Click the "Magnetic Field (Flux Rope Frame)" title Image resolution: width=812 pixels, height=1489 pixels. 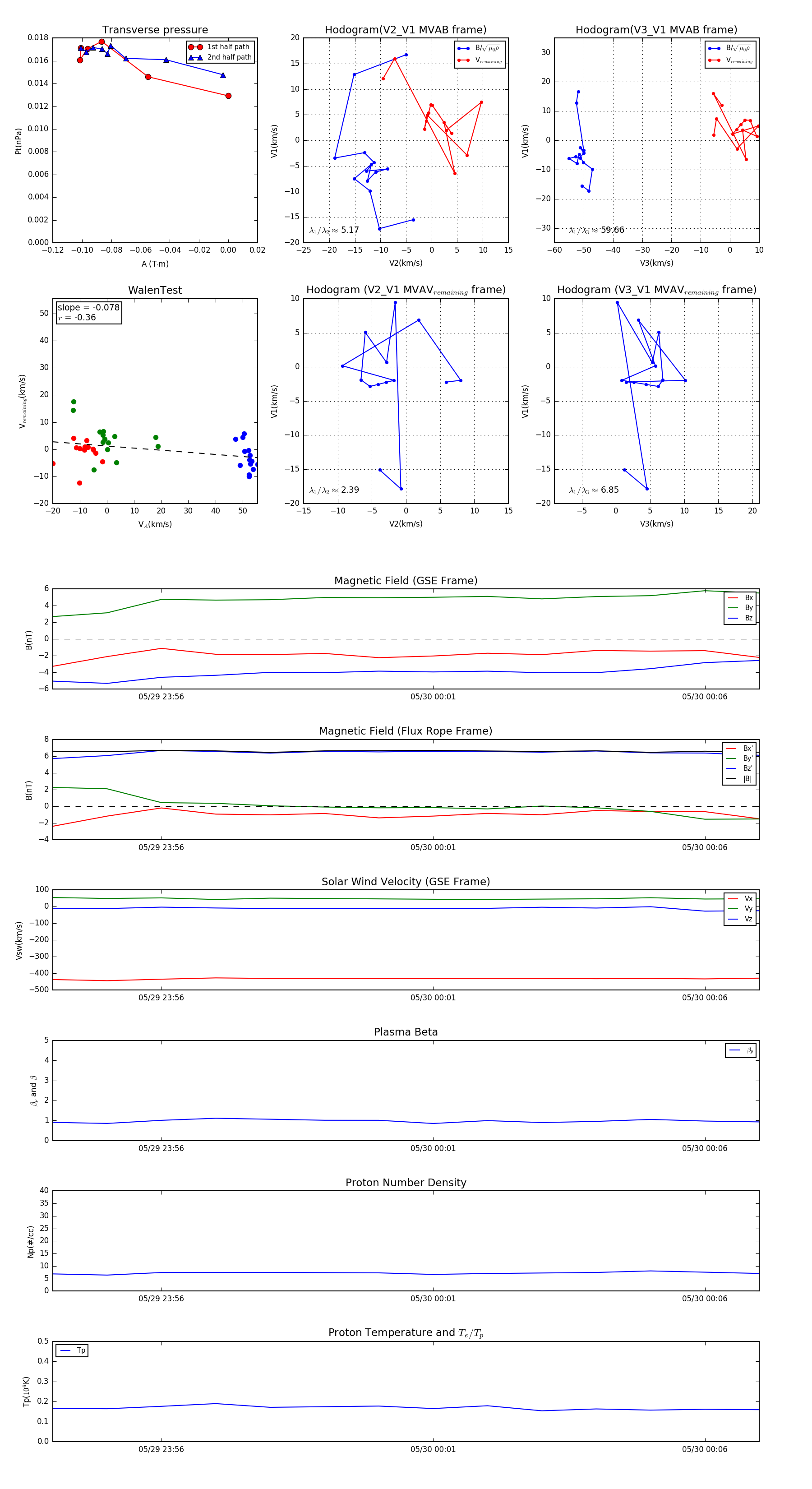pyautogui.click(x=406, y=731)
